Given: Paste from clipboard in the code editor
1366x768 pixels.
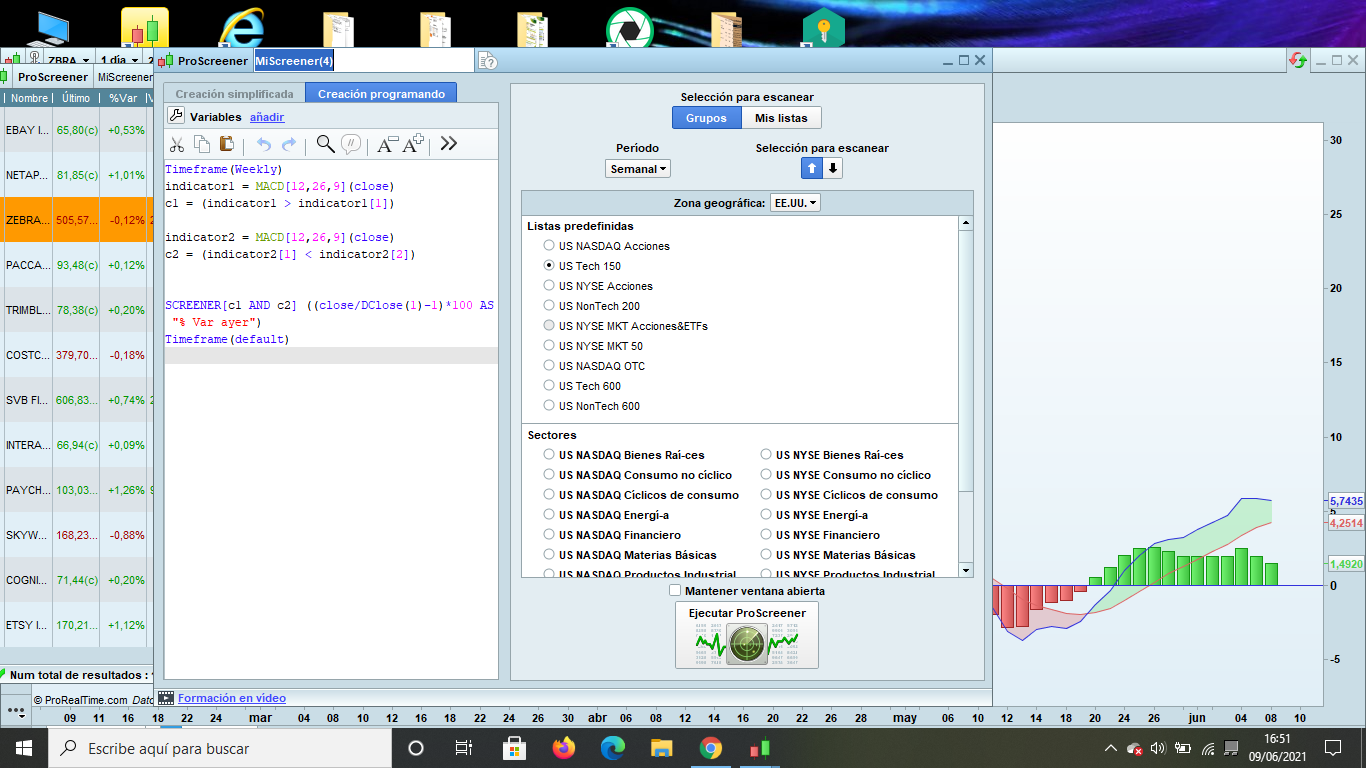Looking at the screenshot, I should pos(226,144).
